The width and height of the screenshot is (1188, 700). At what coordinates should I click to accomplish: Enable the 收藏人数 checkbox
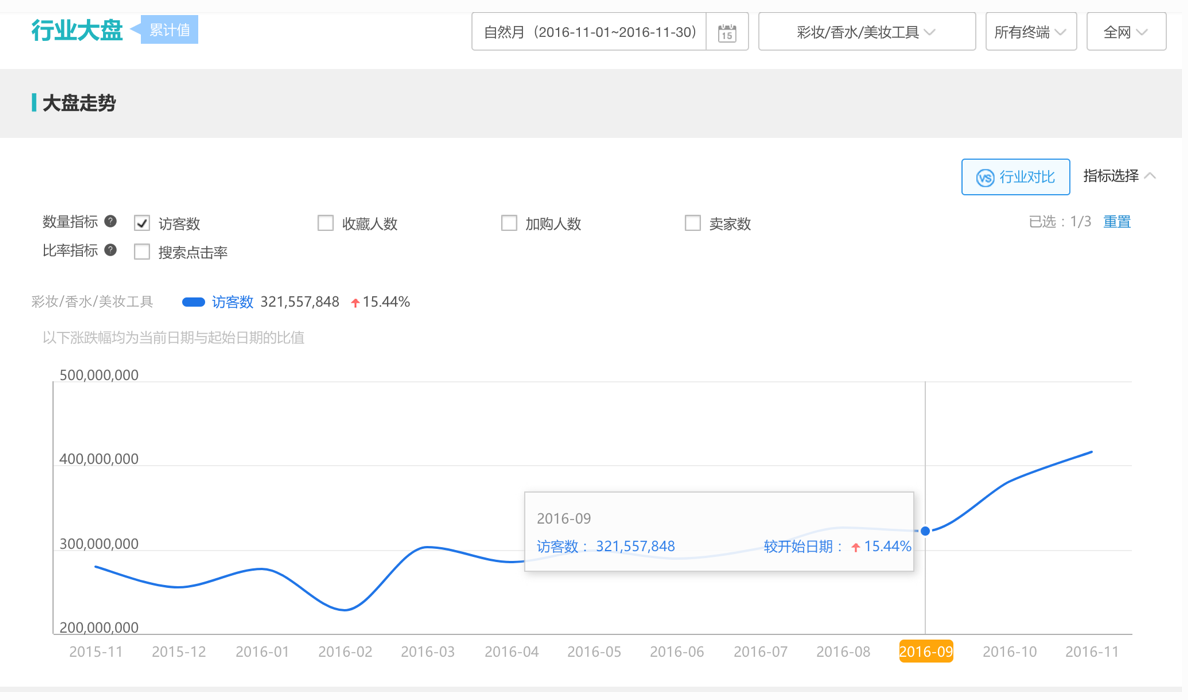click(x=325, y=223)
